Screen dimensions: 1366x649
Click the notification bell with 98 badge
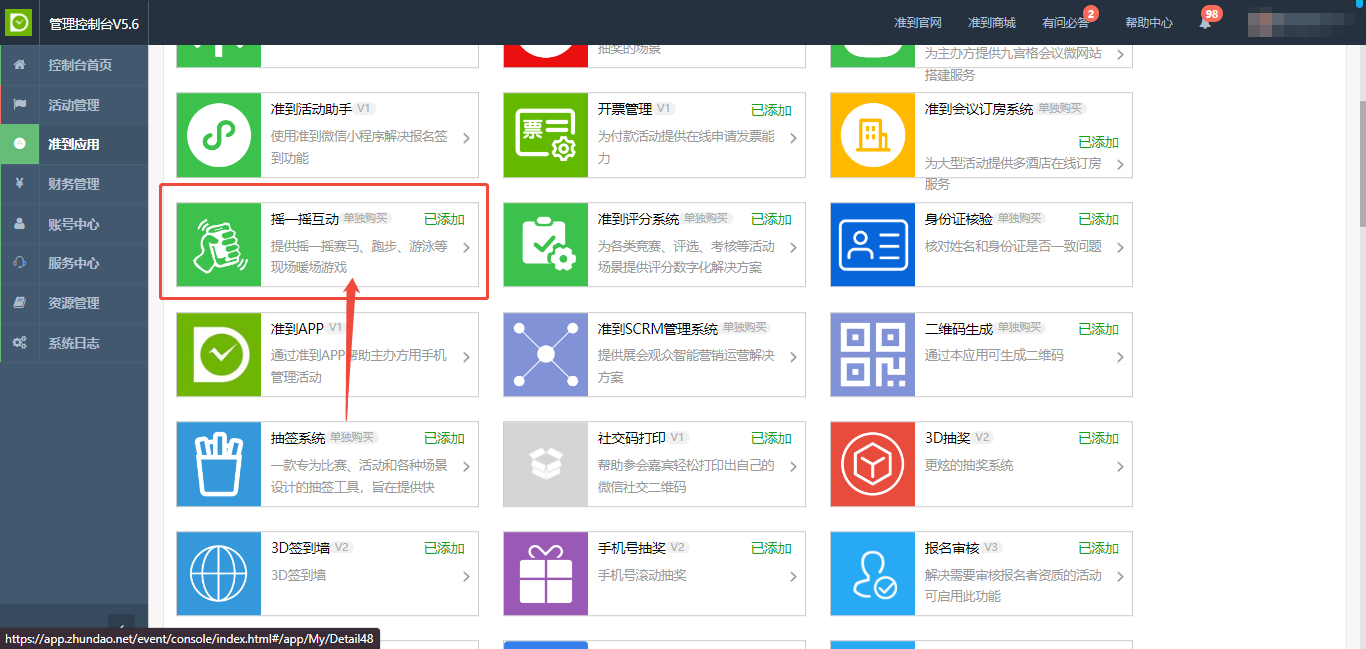click(1205, 22)
